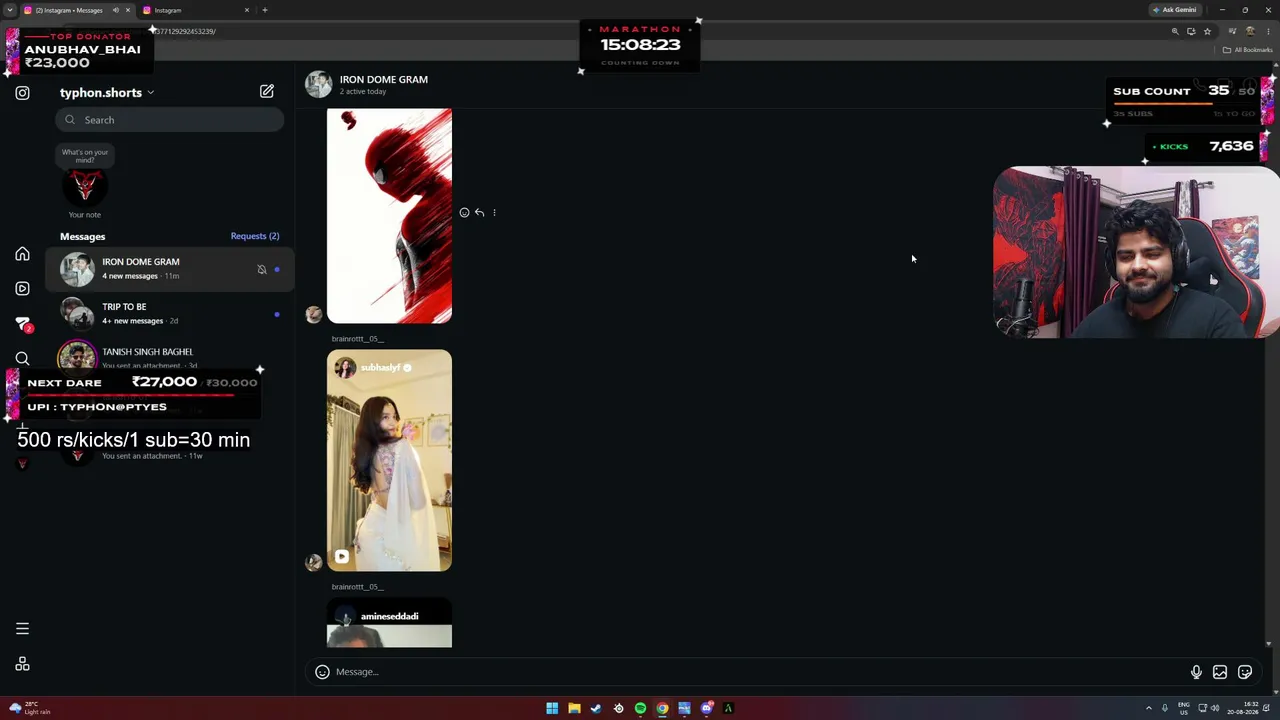Search conversations in Search field

tap(170, 120)
